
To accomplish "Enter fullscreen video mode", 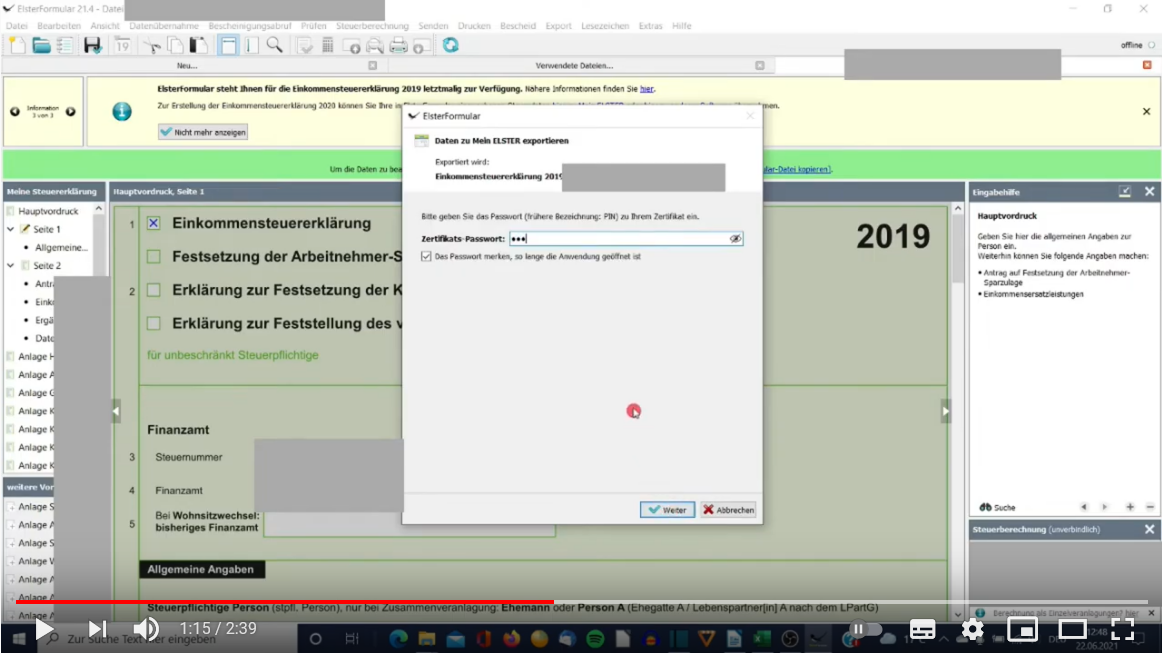I will coord(1122,629).
